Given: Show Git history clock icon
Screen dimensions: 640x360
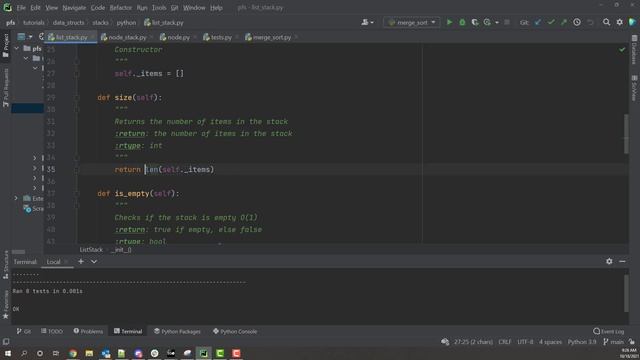Looking at the screenshot, I should click(577, 22).
